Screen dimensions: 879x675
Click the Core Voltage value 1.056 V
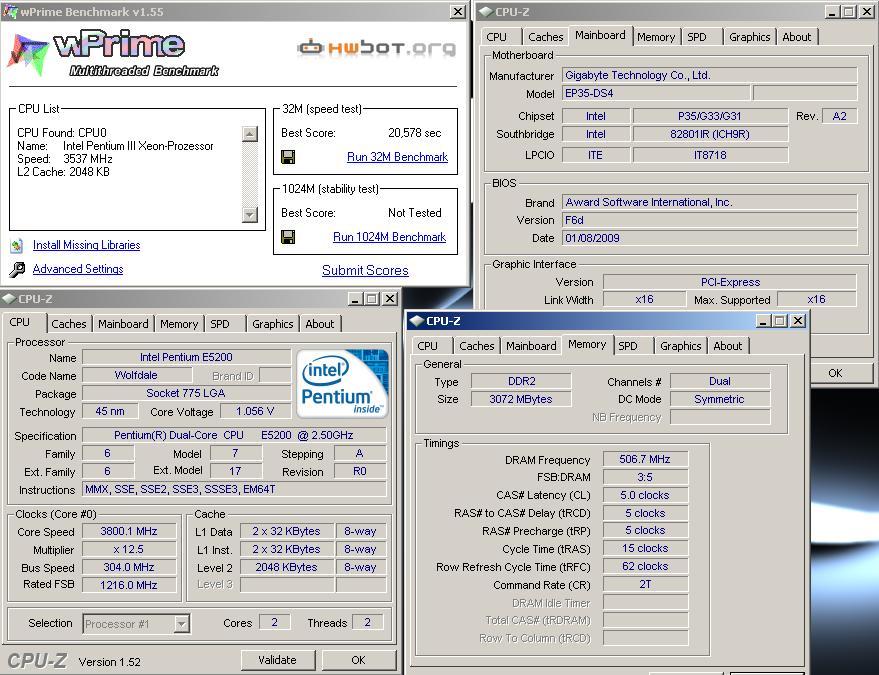255,411
